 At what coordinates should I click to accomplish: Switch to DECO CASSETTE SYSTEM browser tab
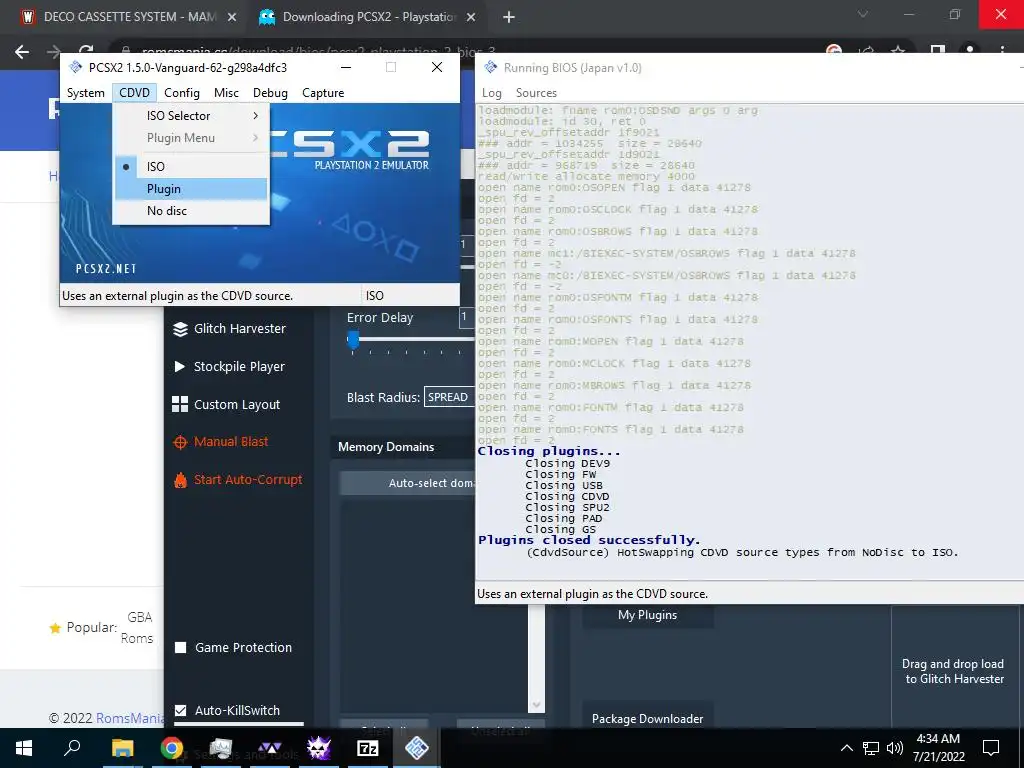coord(129,17)
